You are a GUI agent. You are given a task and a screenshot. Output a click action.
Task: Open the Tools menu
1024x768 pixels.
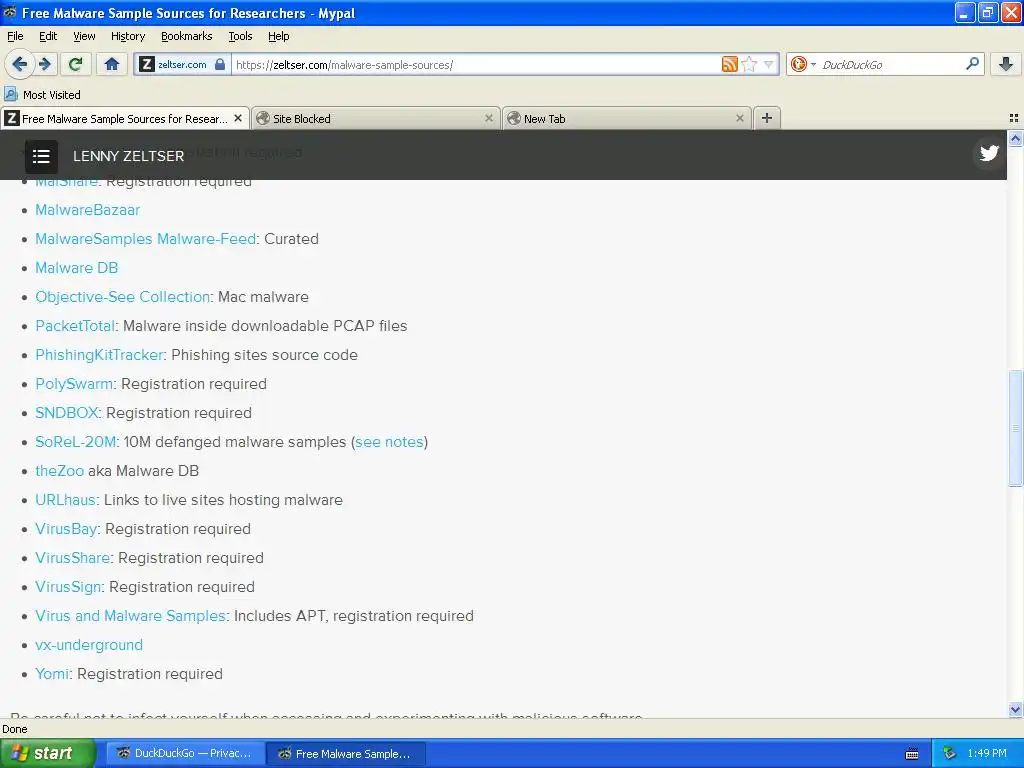point(240,36)
